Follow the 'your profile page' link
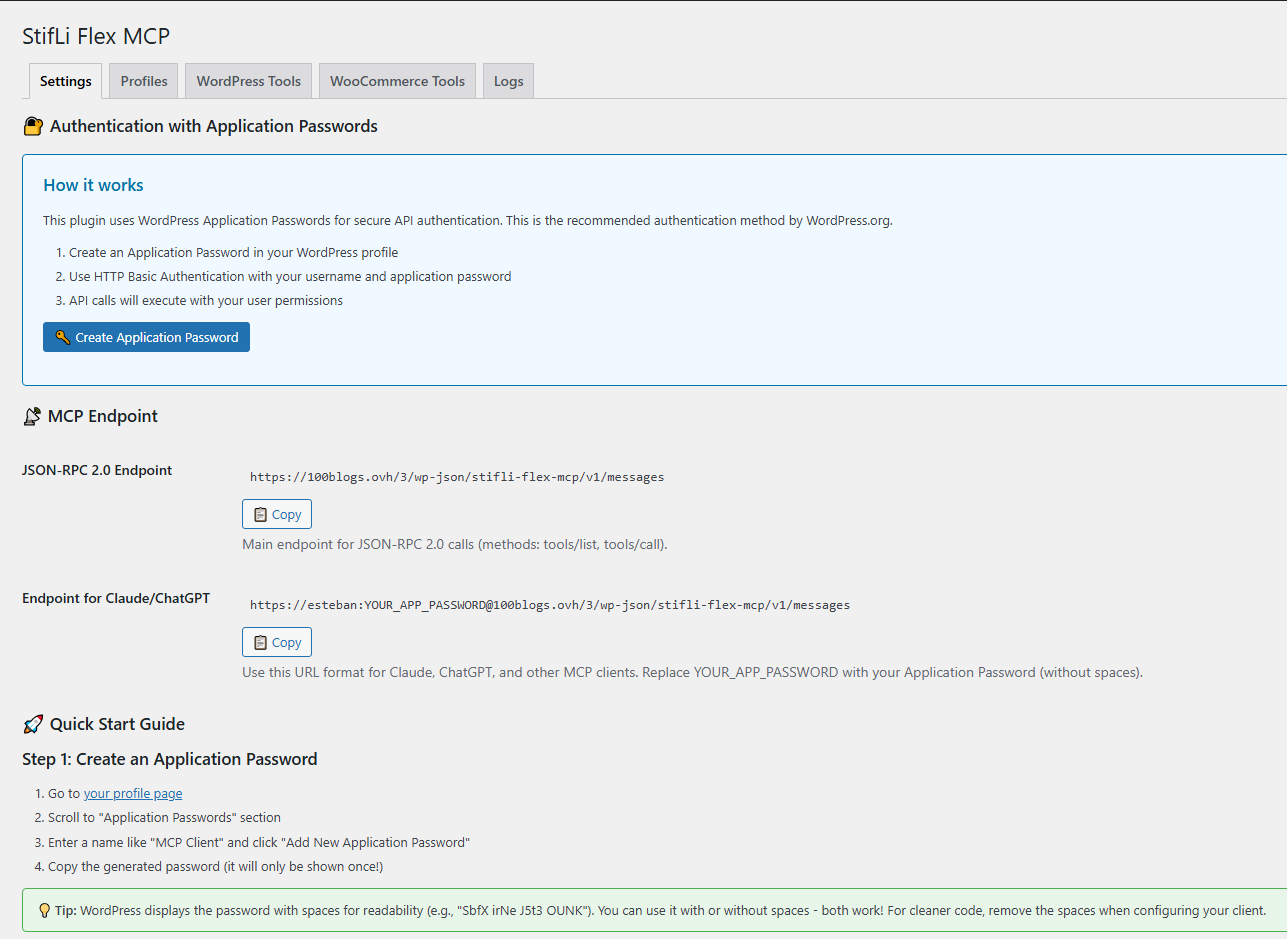The width and height of the screenshot is (1287, 939). (x=133, y=793)
